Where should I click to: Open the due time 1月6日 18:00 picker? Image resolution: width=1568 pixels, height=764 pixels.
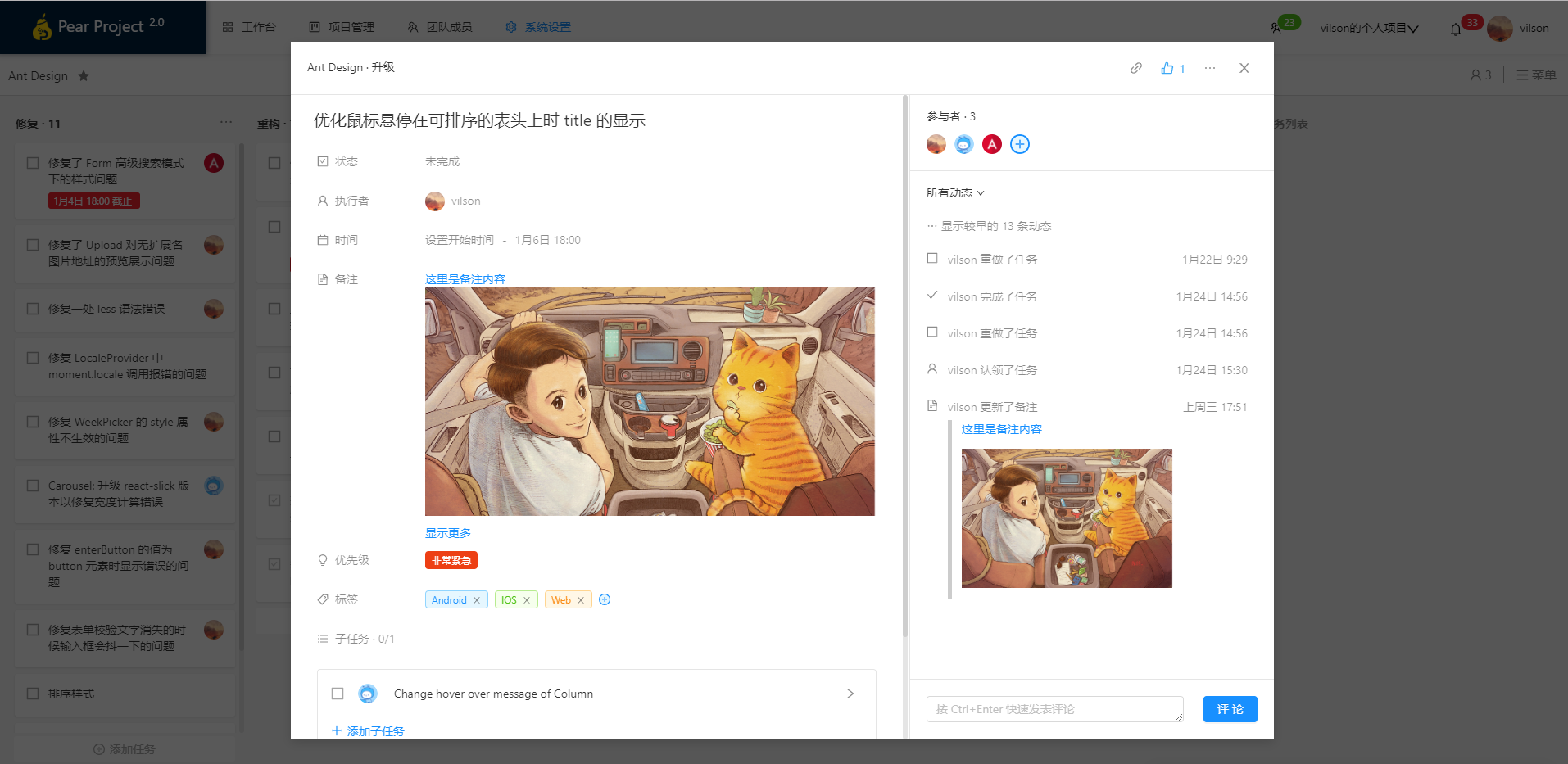(x=548, y=240)
